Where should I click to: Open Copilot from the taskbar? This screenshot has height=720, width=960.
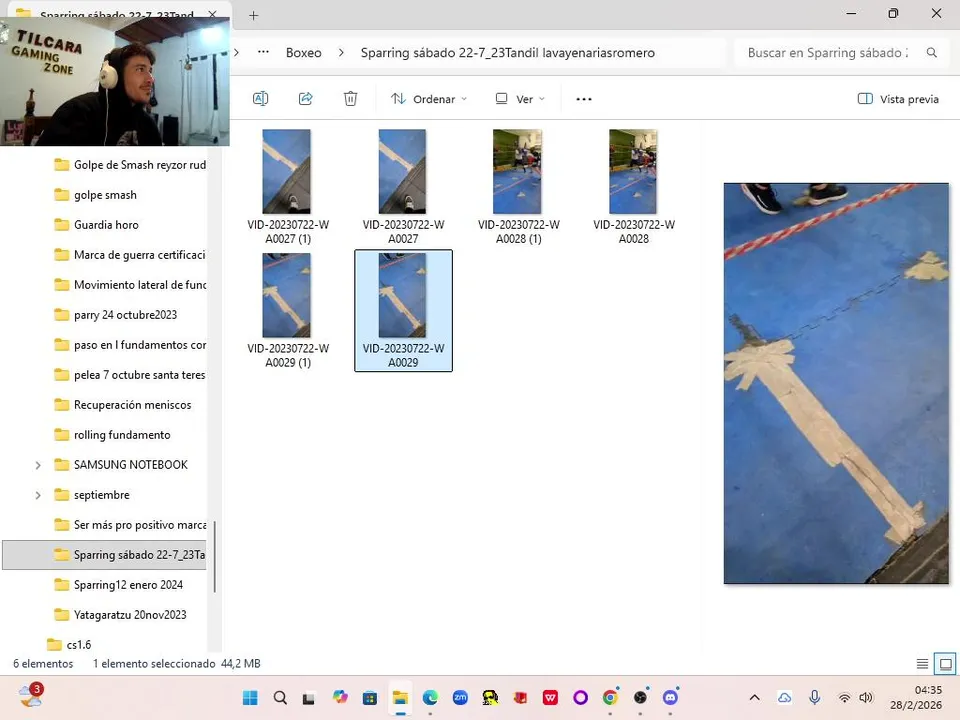point(340,697)
